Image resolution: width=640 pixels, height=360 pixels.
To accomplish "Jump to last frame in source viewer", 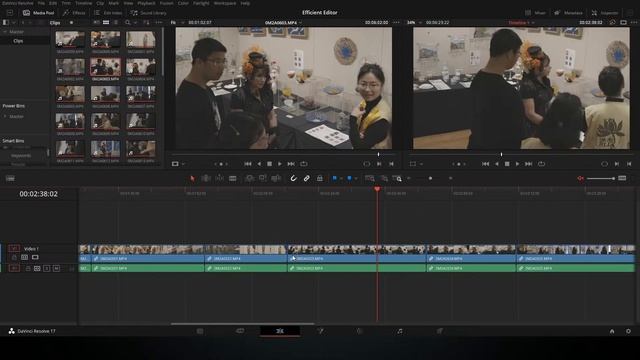I will point(291,164).
